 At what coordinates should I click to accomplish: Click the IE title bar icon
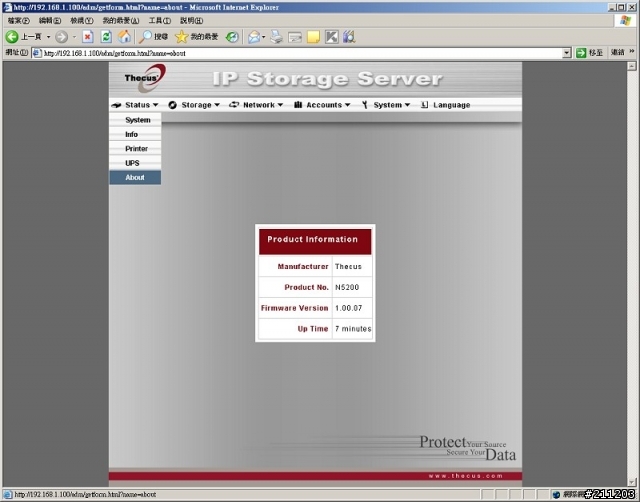(x=7, y=7)
